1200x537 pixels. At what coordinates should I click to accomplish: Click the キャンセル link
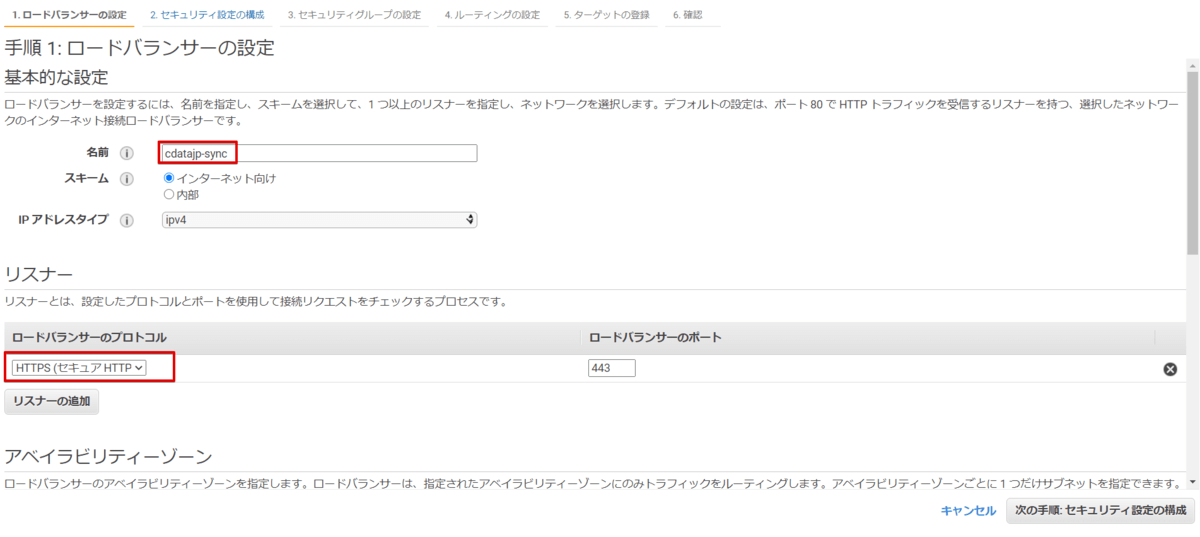point(968,511)
